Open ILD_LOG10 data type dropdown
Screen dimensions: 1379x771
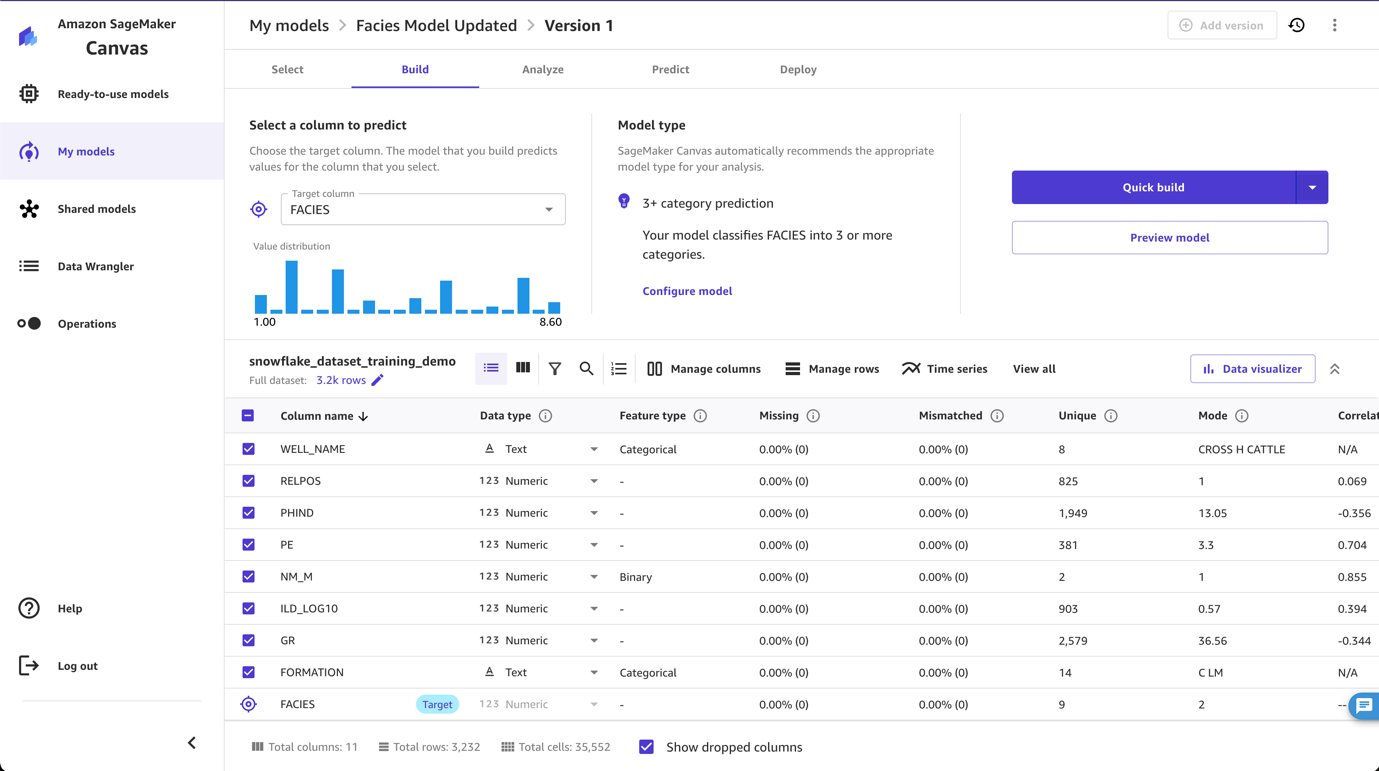594,609
